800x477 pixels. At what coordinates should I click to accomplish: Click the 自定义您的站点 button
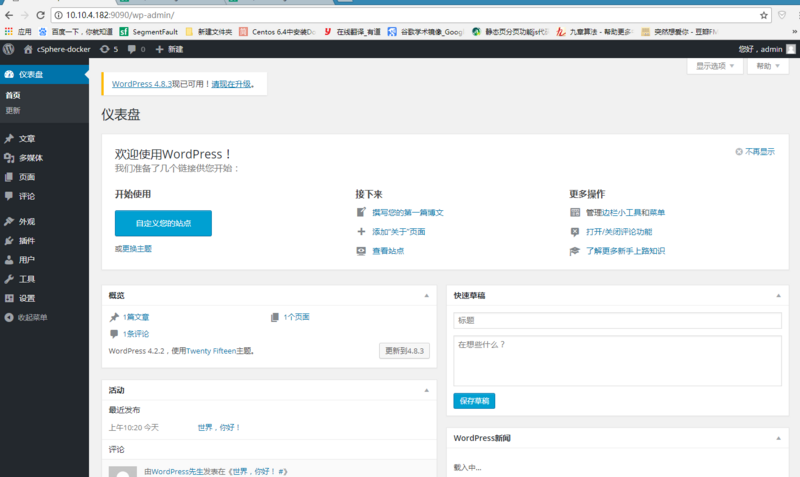(x=163, y=223)
